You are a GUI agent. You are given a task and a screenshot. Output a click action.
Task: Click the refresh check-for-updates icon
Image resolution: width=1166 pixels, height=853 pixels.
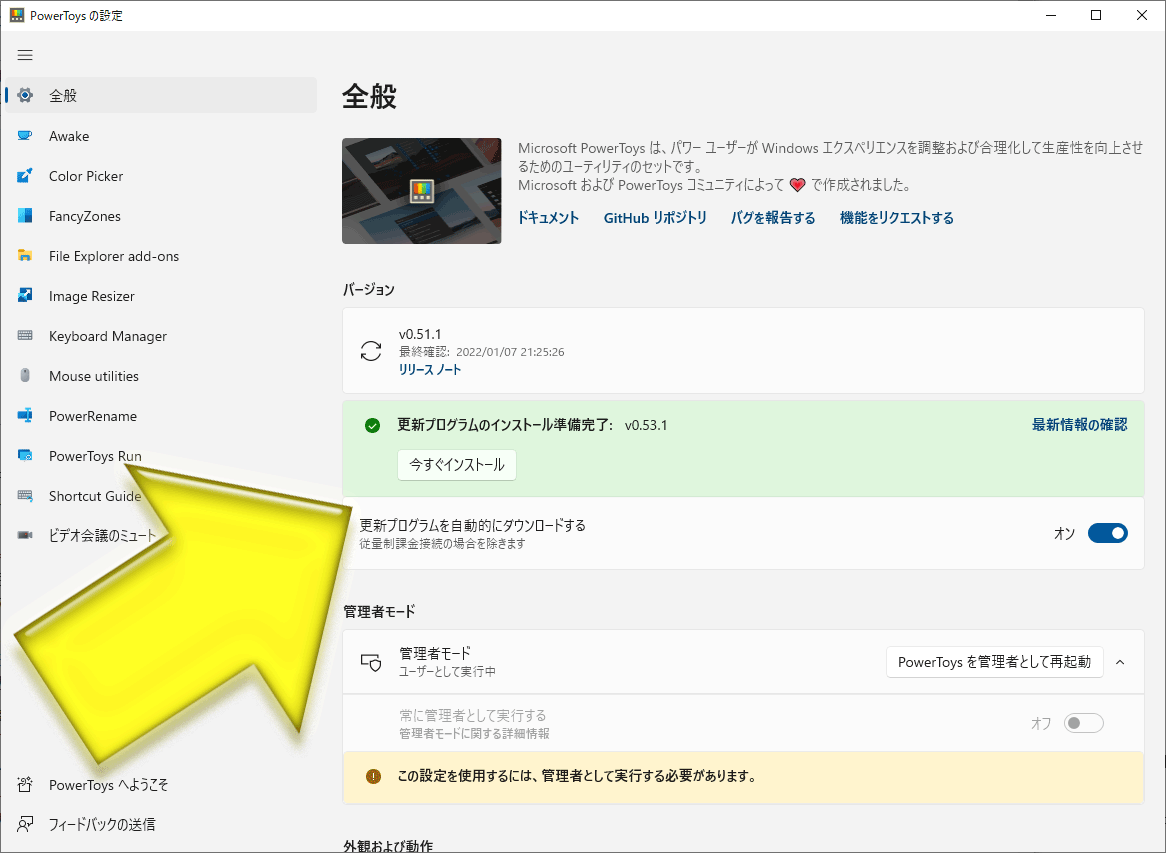[371, 351]
